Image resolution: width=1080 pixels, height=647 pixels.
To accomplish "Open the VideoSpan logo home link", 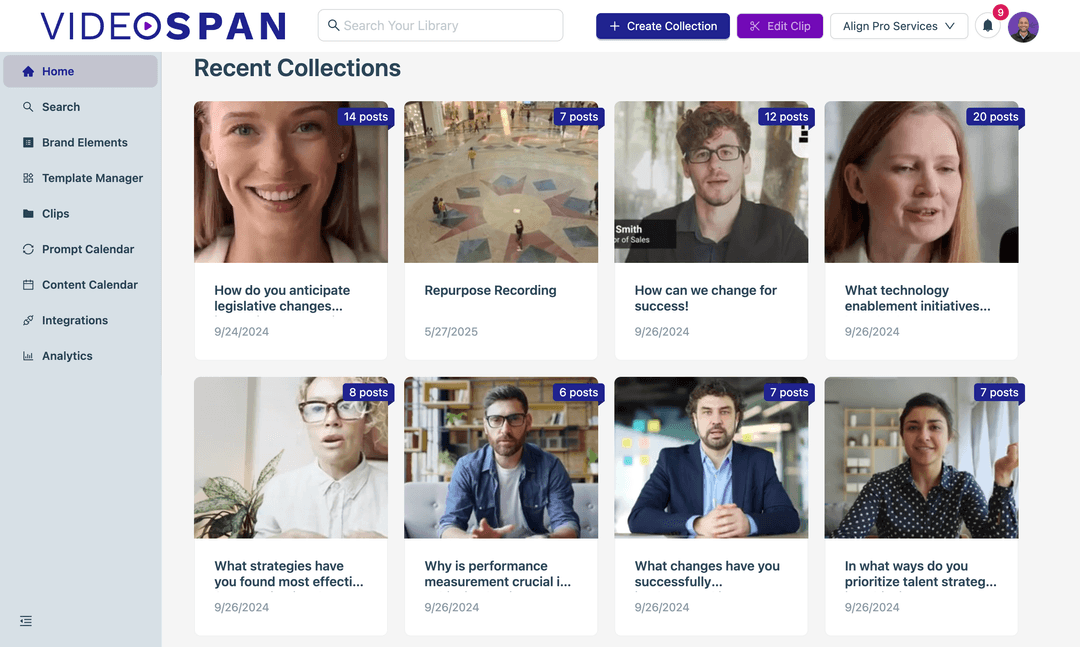I will click(x=160, y=27).
